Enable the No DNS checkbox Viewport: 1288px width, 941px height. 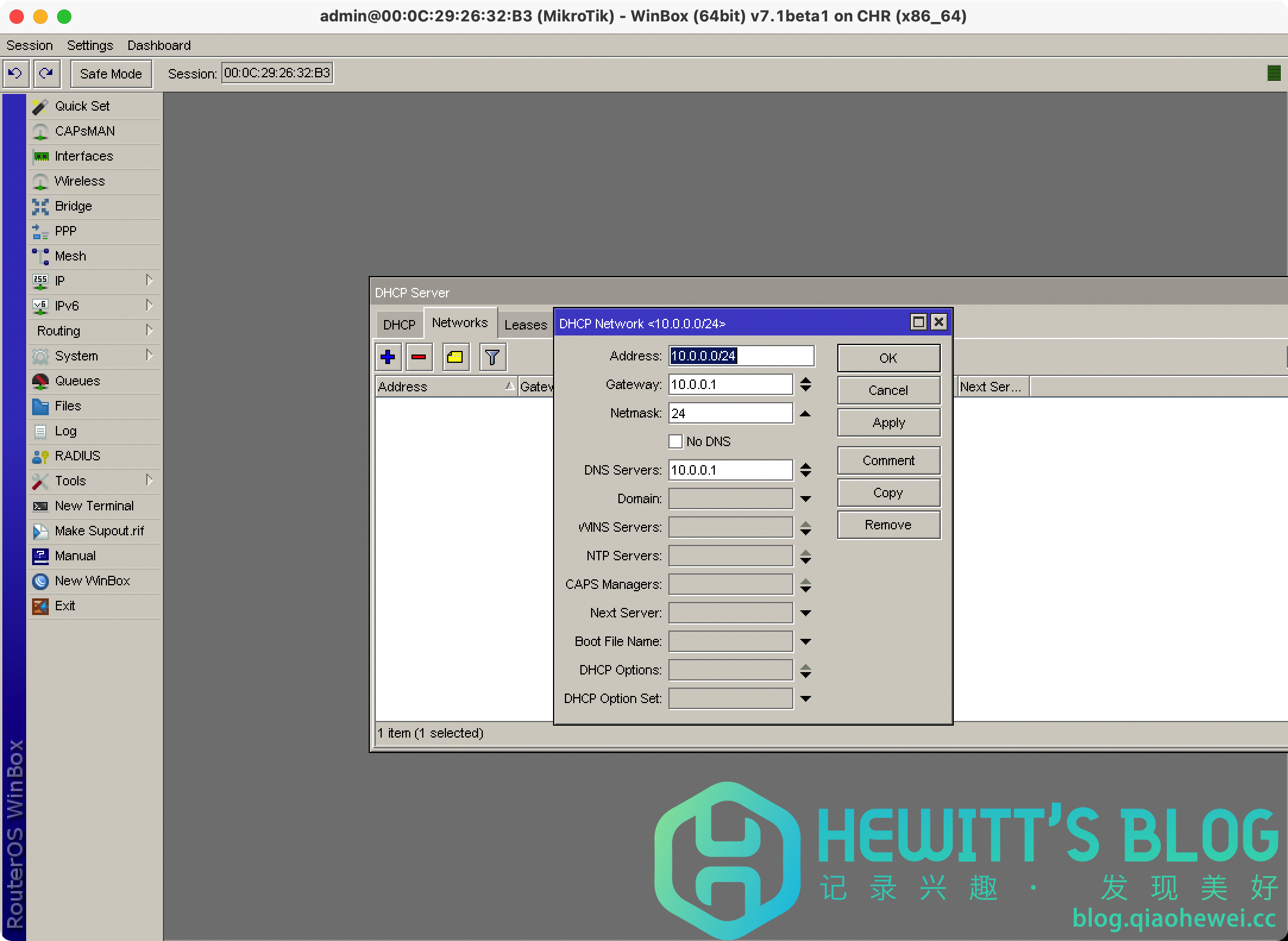(676, 441)
